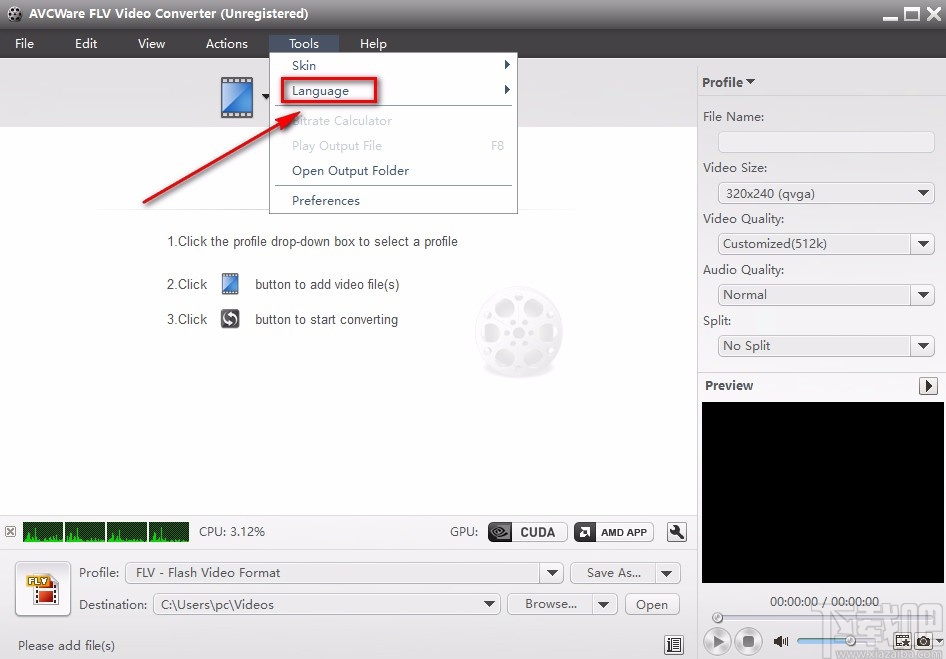Click the FLV profile format icon
This screenshot has height=659, width=946.
pyautogui.click(x=43, y=588)
